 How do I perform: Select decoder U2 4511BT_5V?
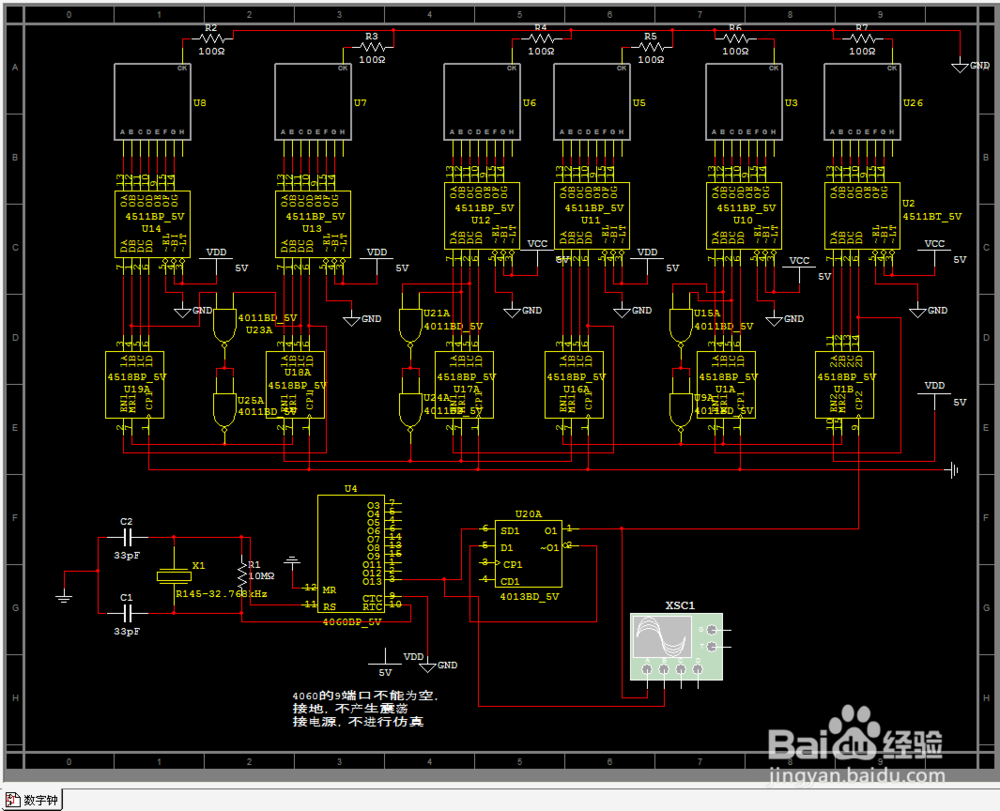[x=862, y=216]
